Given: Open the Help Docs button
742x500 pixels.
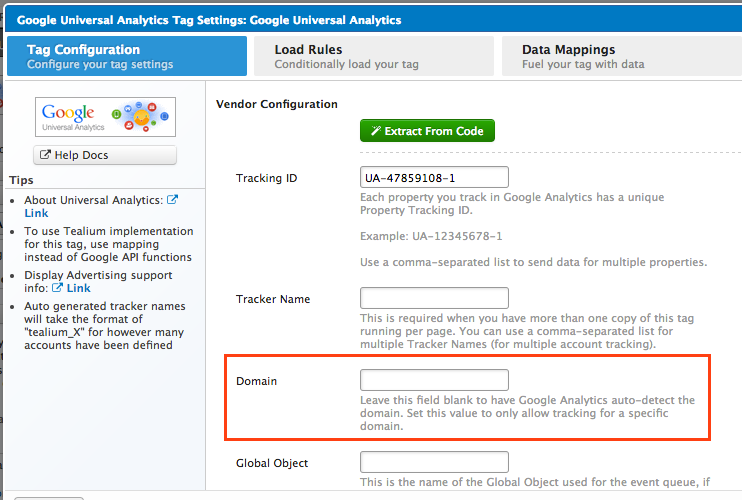Looking at the screenshot, I should [x=105, y=155].
